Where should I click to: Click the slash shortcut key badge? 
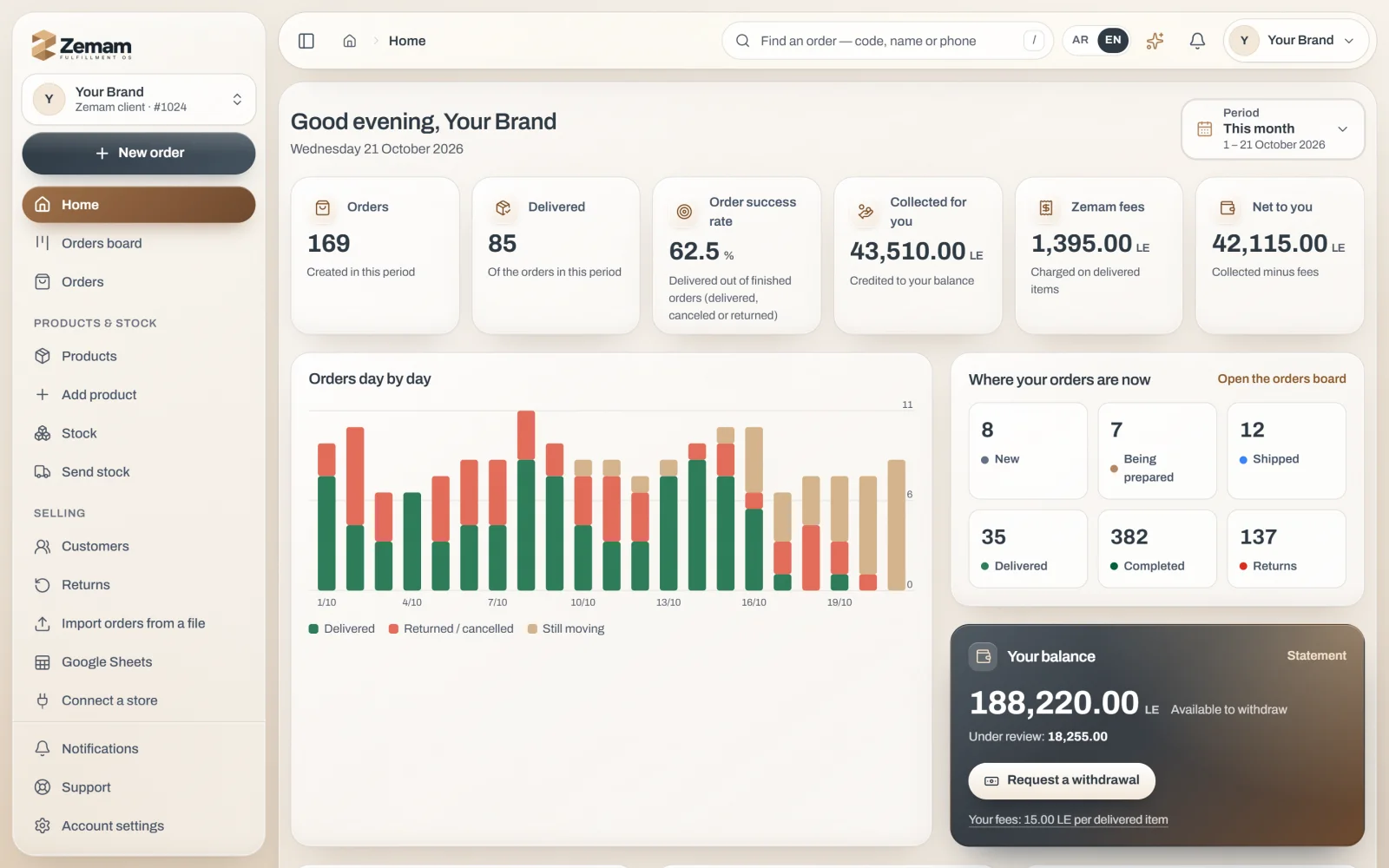pos(1033,40)
